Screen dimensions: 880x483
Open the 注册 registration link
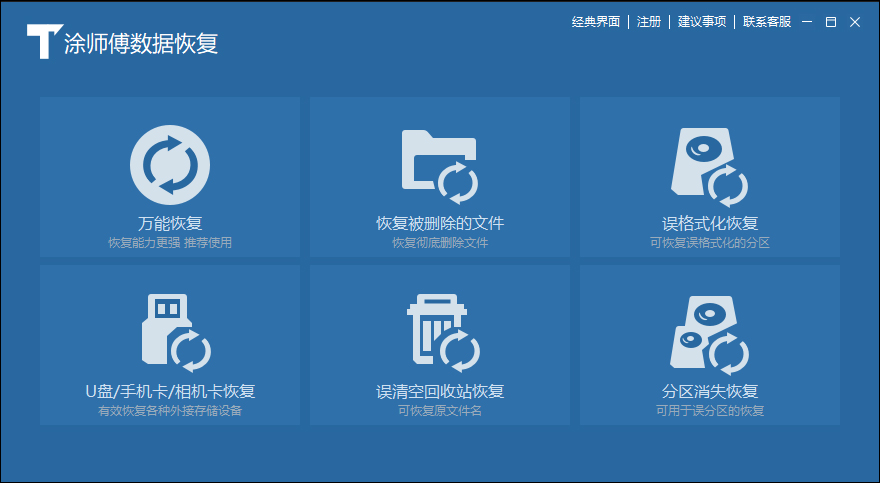[649, 22]
